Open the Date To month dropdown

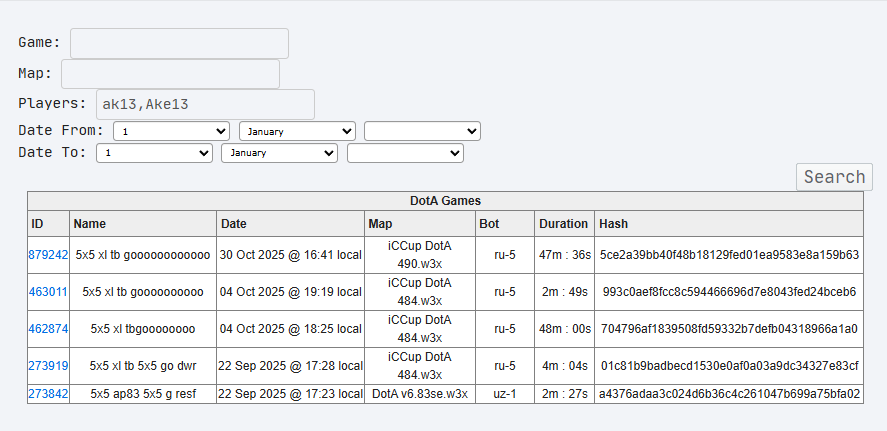click(279, 153)
